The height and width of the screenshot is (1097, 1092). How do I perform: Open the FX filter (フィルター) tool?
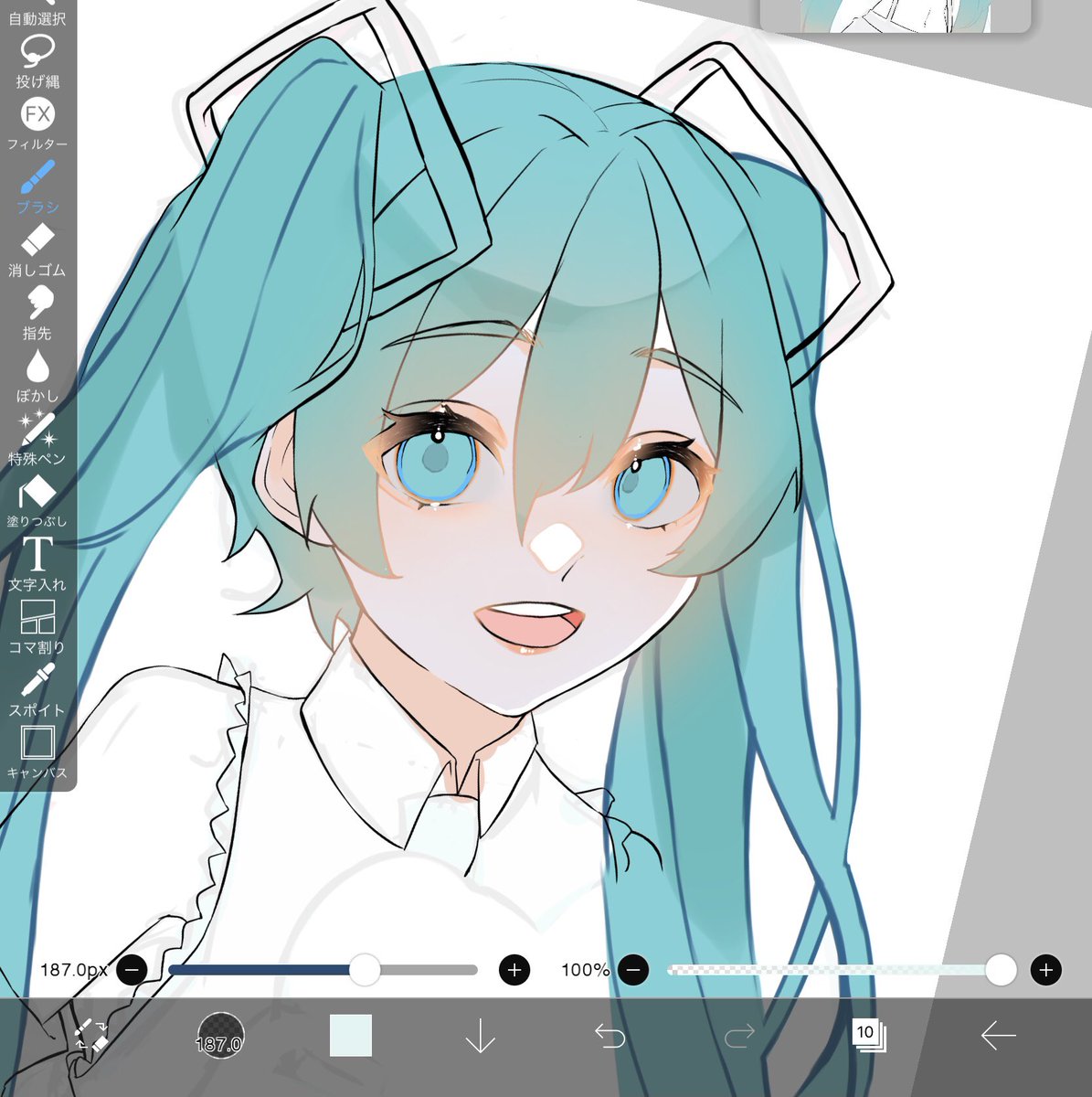click(37, 124)
